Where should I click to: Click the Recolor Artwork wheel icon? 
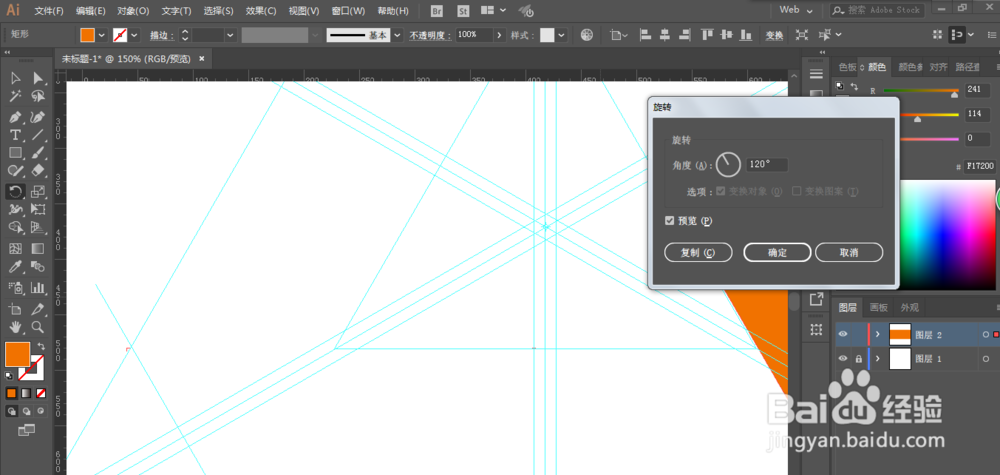[587, 35]
